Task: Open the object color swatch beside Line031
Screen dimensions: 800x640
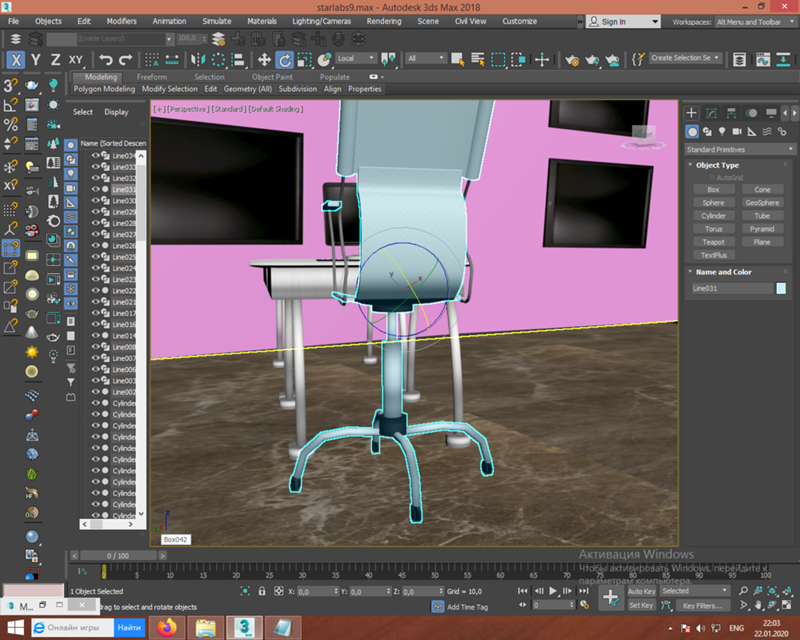Action: coord(781,288)
